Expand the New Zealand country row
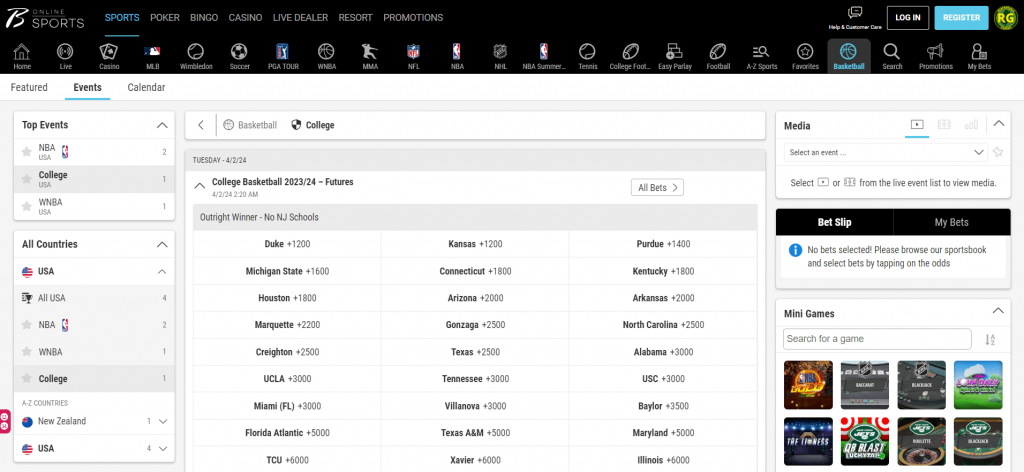1024x472 pixels. 163,421
